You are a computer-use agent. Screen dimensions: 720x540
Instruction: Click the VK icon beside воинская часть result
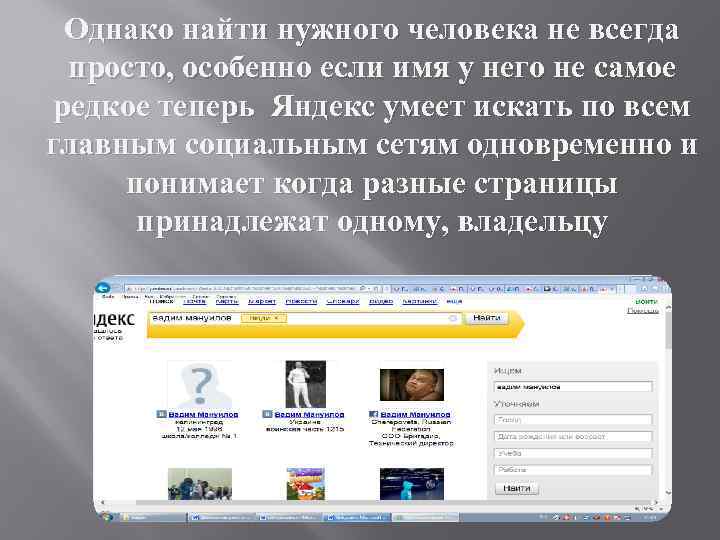[x=267, y=414]
